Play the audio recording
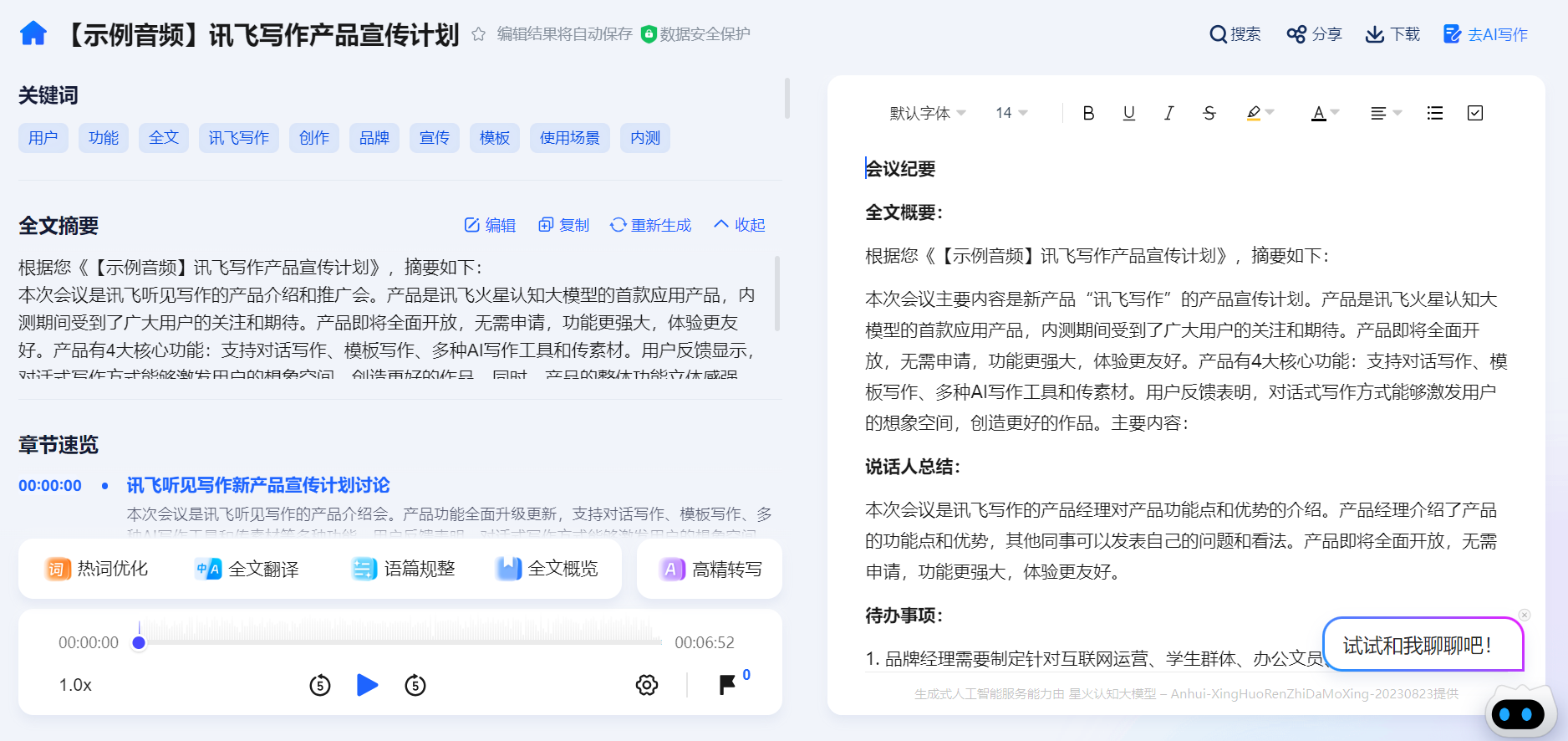This screenshot has width=1568, height=741. pyautogui.click(x=367, y=685)
